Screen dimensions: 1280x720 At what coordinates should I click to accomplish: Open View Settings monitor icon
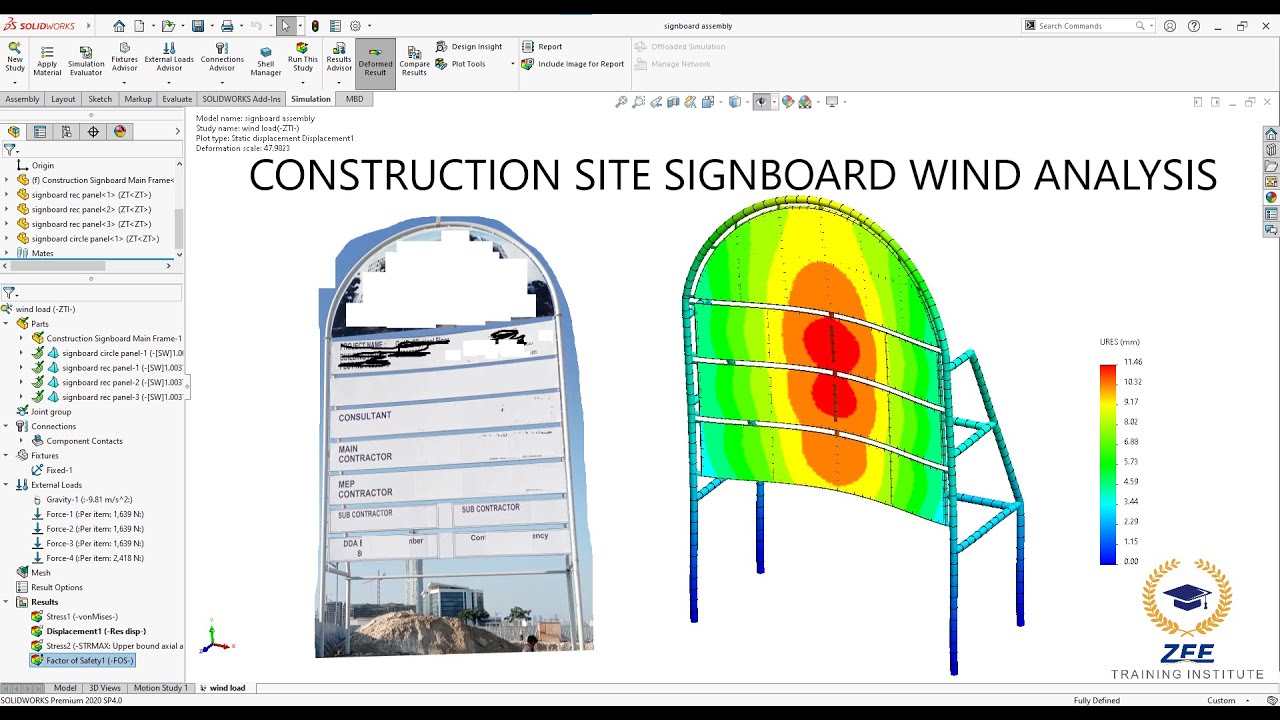[x=832, y=102]
